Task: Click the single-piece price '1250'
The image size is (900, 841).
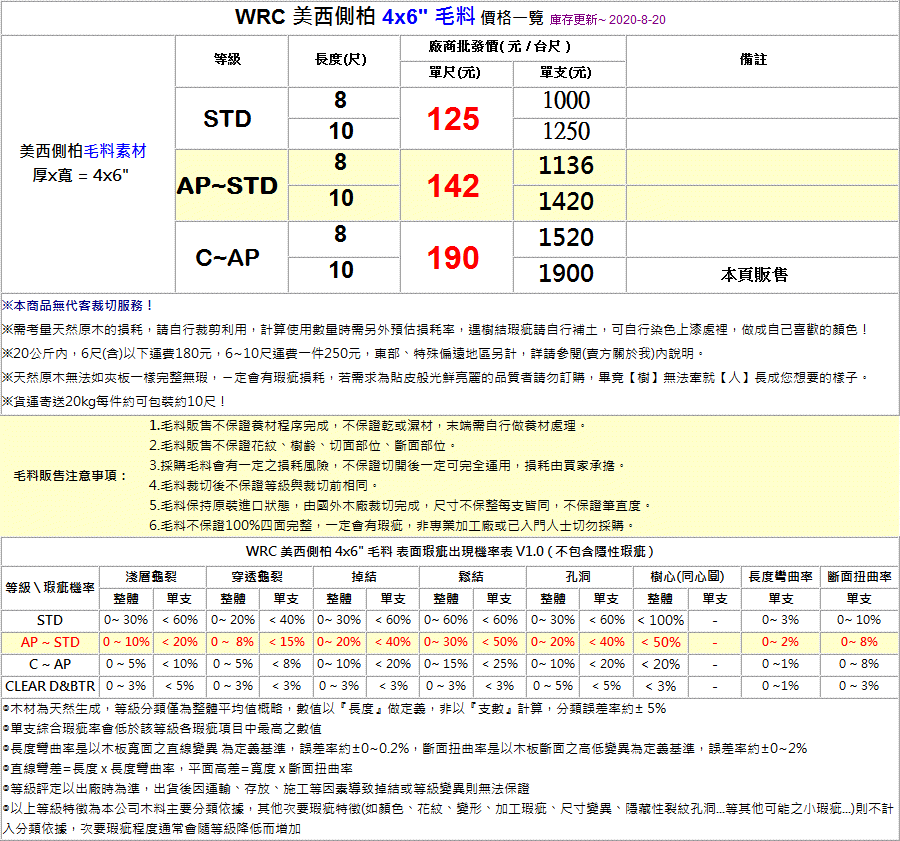Action: click(x=567, y=131)
